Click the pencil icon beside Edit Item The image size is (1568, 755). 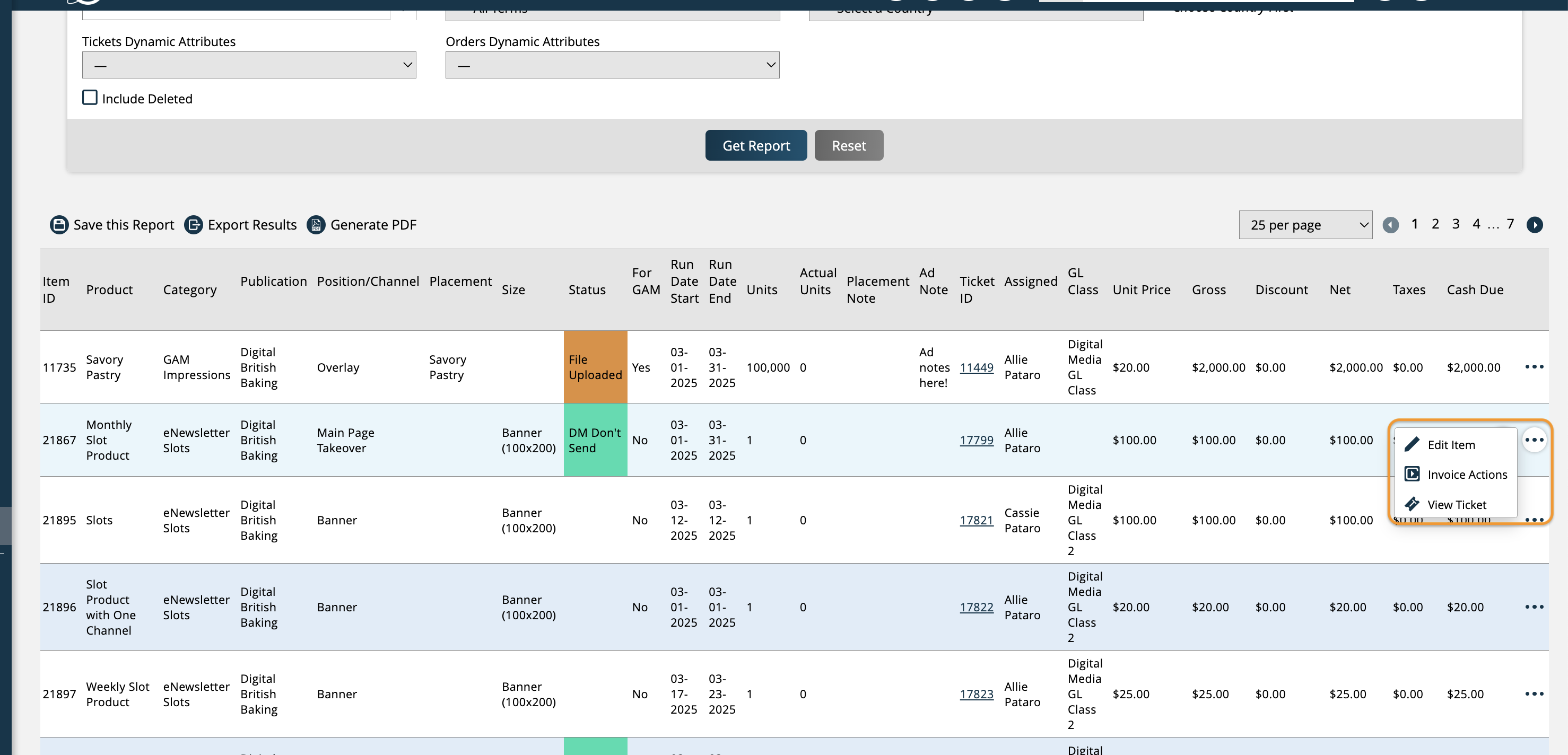pyautogui.click(x=1412, y=445)
